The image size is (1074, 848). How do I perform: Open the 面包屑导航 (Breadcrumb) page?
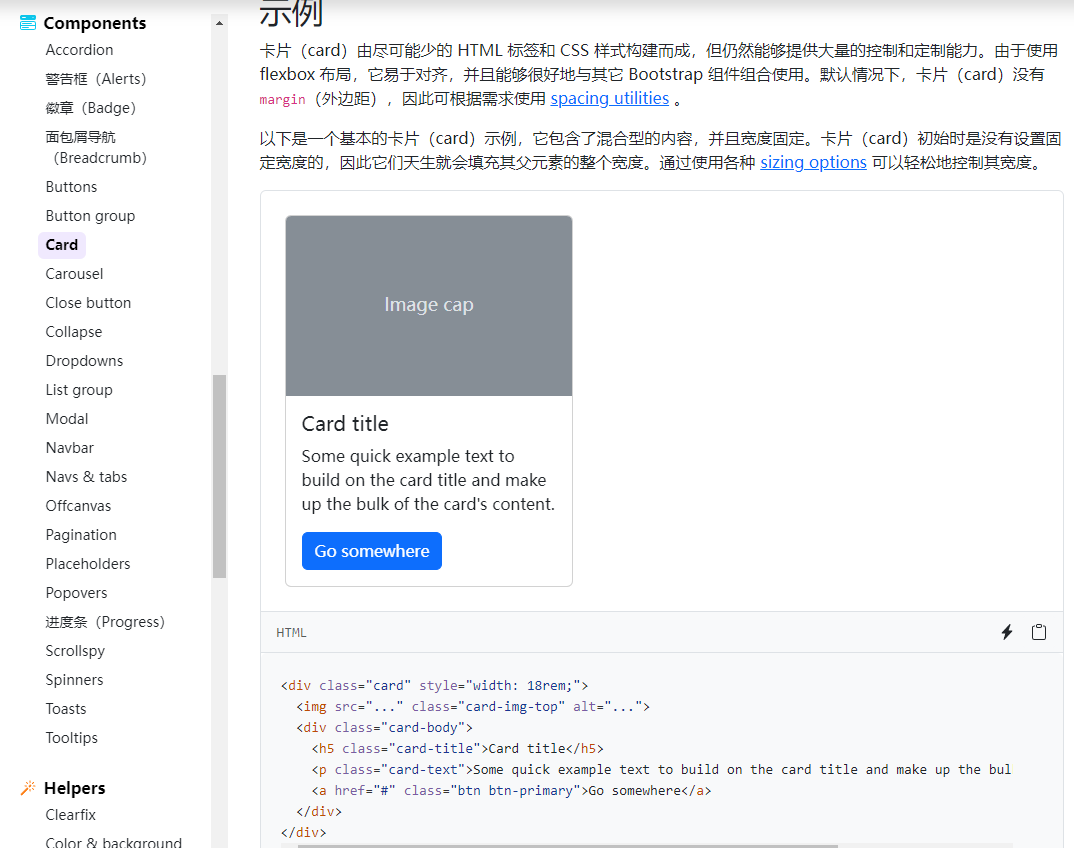click(x=96, y=147)
